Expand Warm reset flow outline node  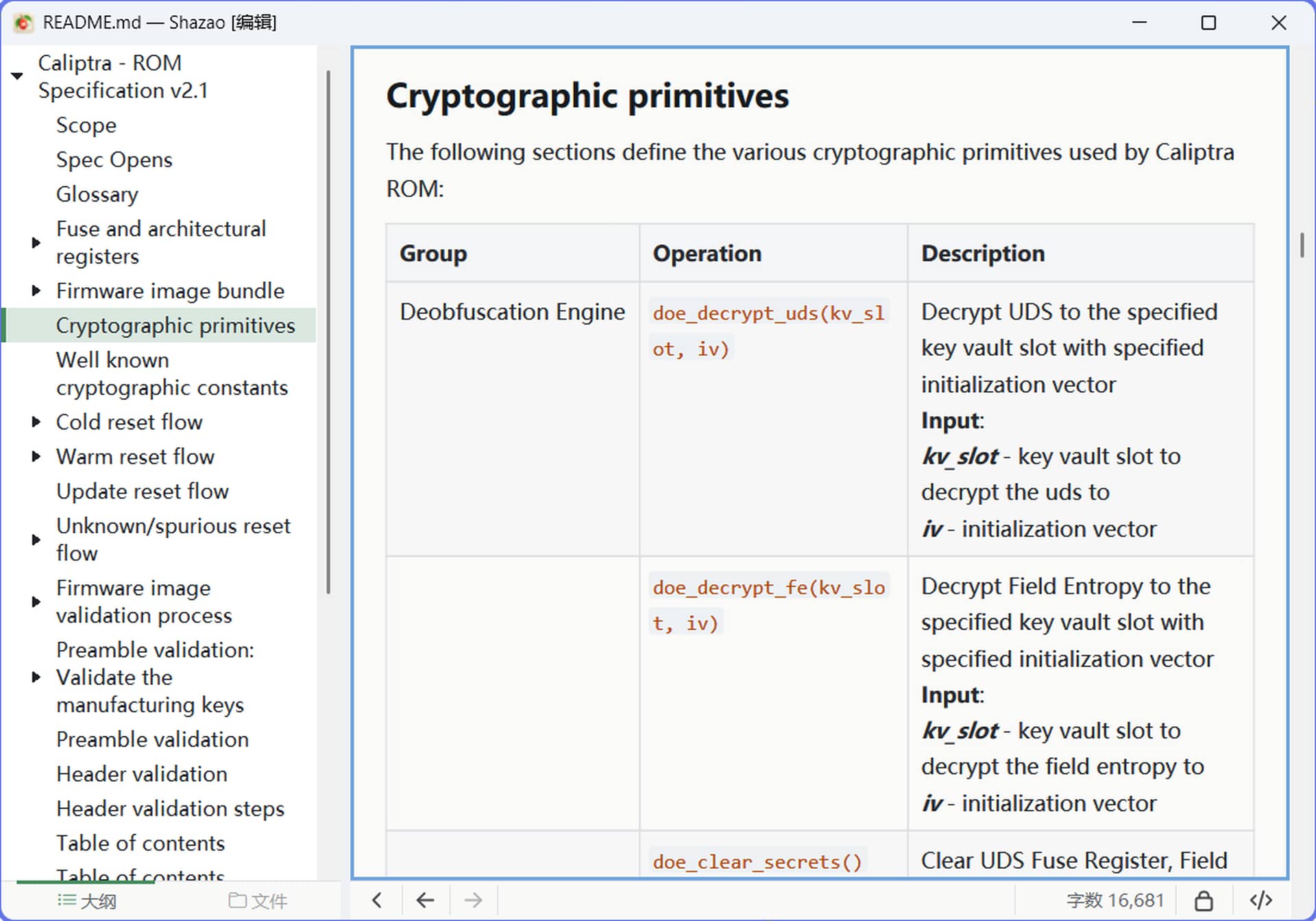36,457
